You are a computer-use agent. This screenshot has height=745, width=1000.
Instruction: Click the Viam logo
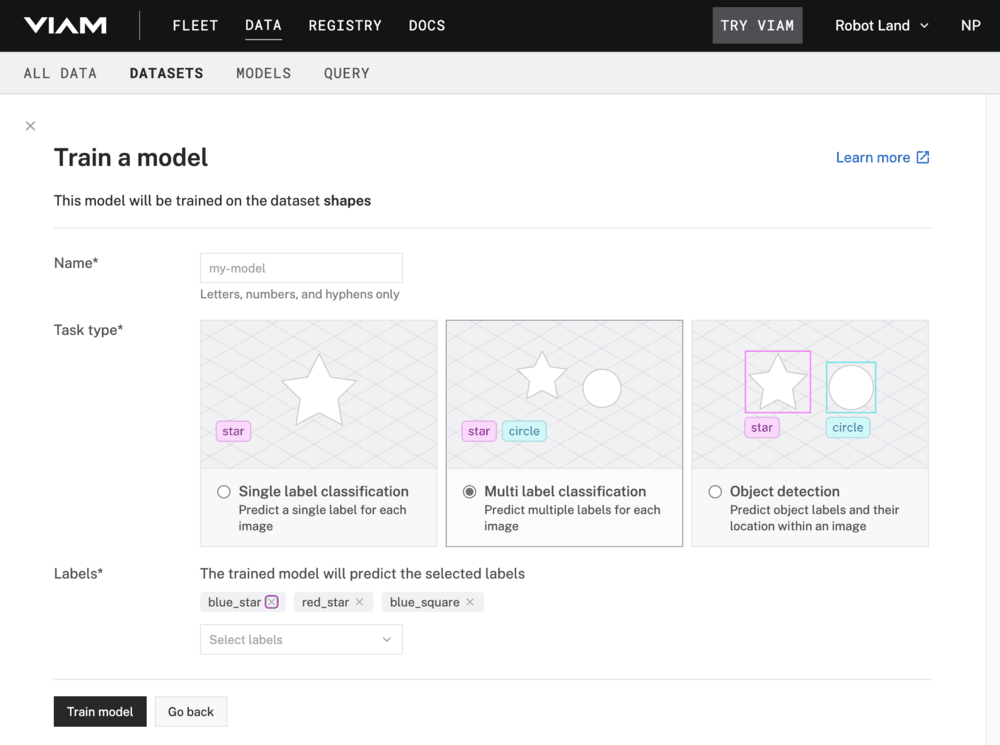tap(65, 25)
